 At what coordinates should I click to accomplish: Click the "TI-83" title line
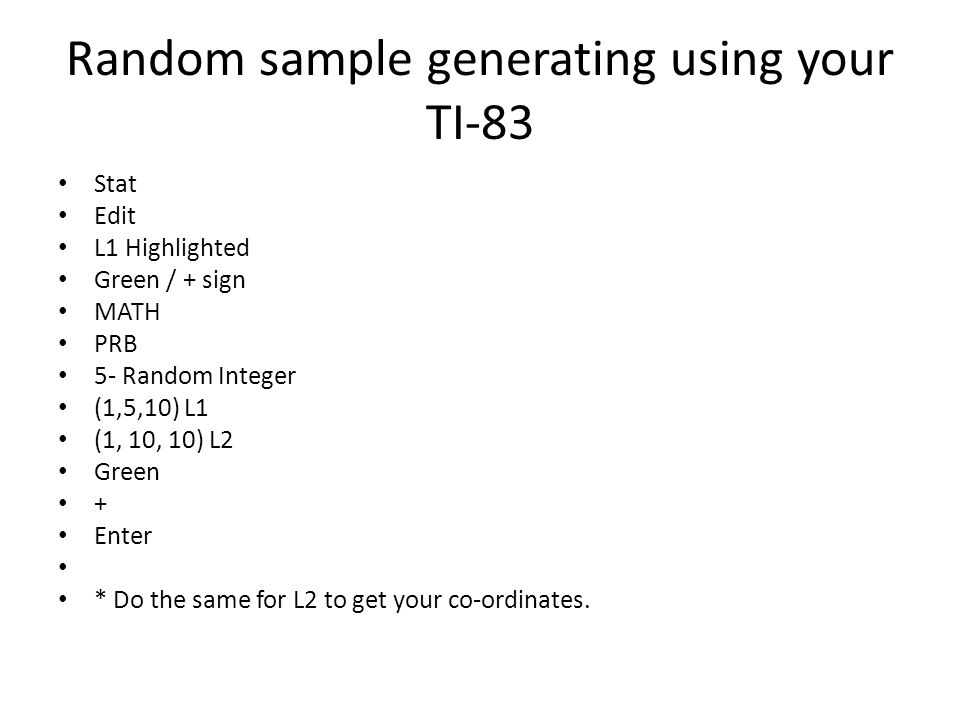pyautogui.click(x=479, y=122)
